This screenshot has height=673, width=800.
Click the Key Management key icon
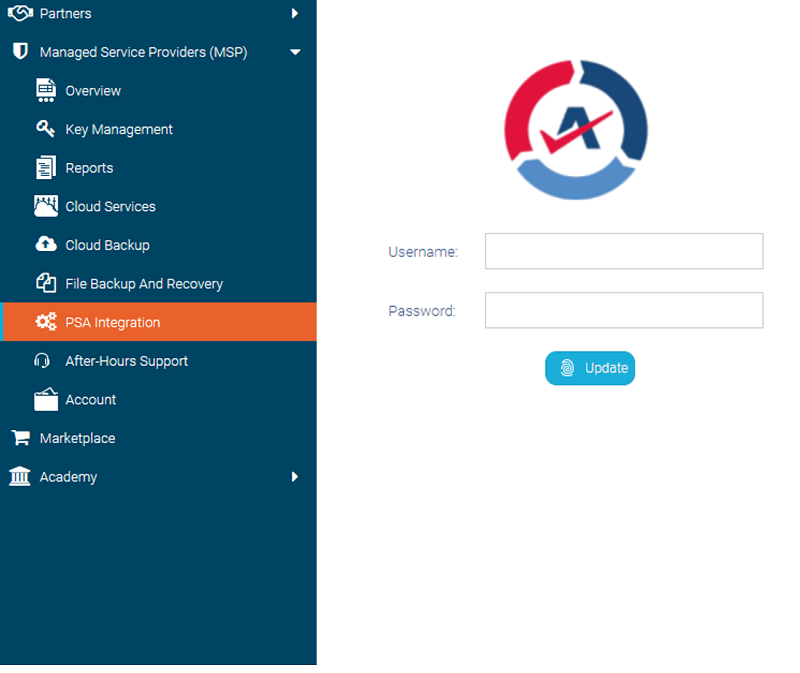pos(45,129)
